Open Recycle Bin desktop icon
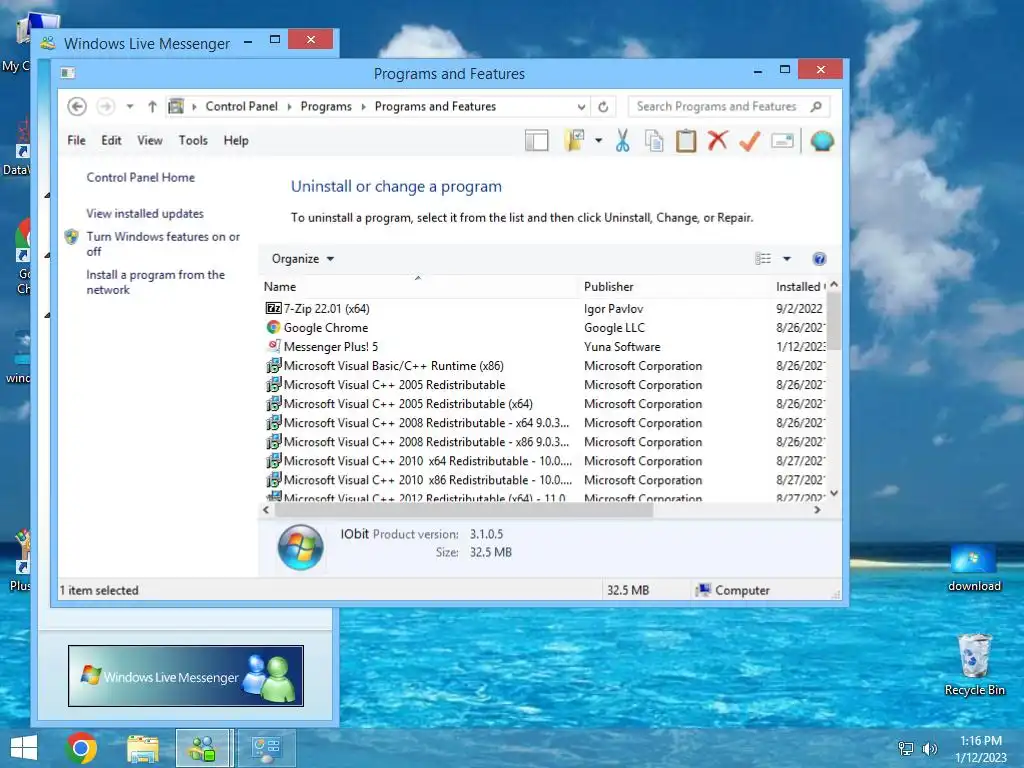 pos(974,664)
